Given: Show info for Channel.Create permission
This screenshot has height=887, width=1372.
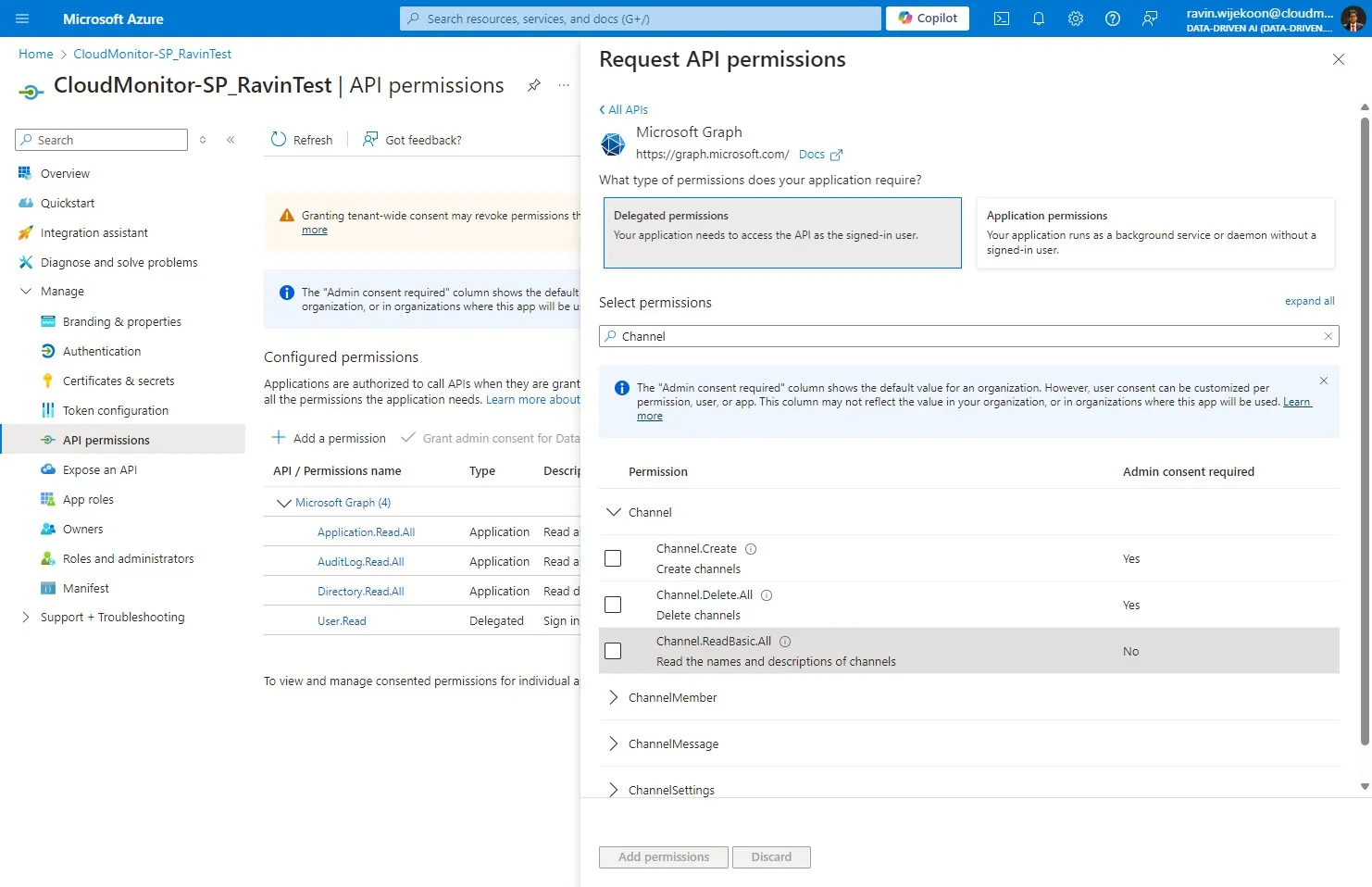Looking at the screenshot, I should coord(751,549).
